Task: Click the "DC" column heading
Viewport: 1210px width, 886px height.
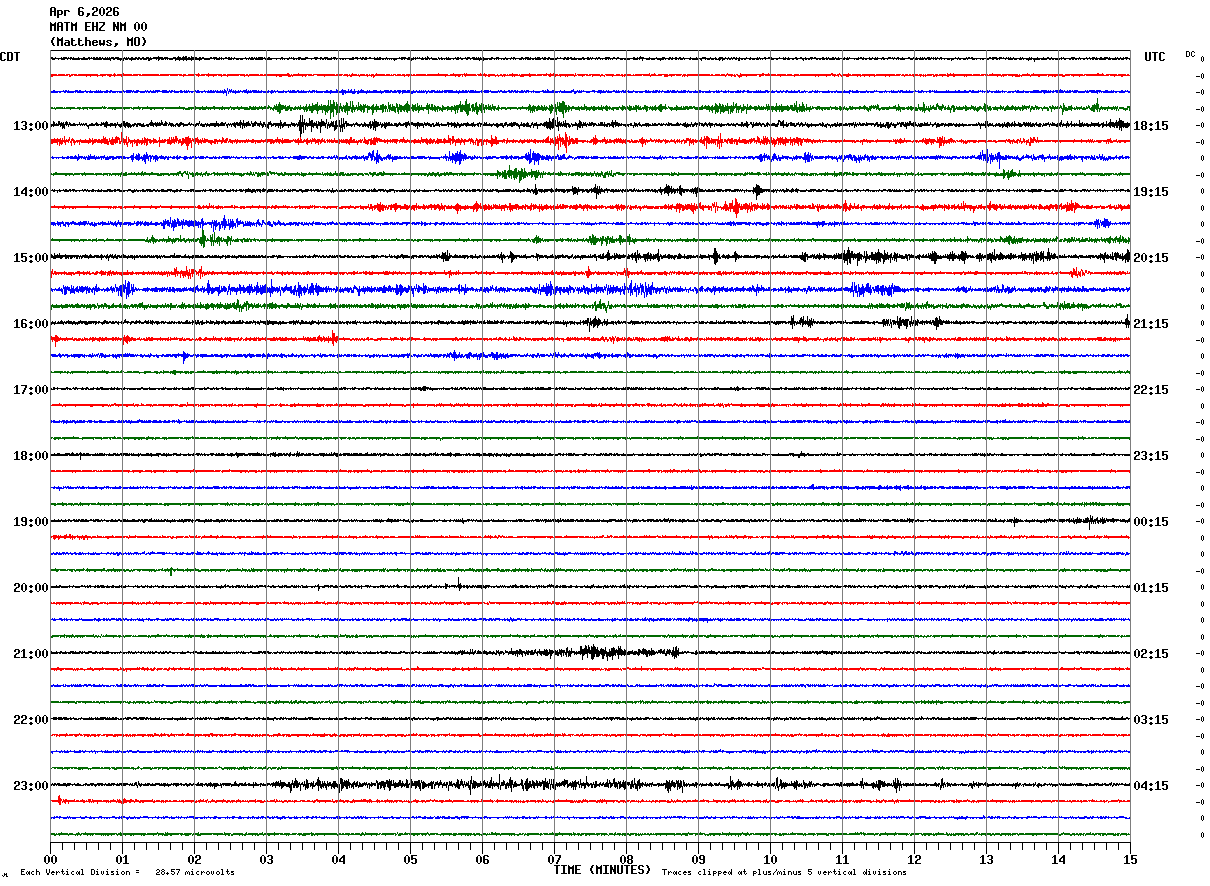Action: pyautogui.click(x=1190, y=54)
